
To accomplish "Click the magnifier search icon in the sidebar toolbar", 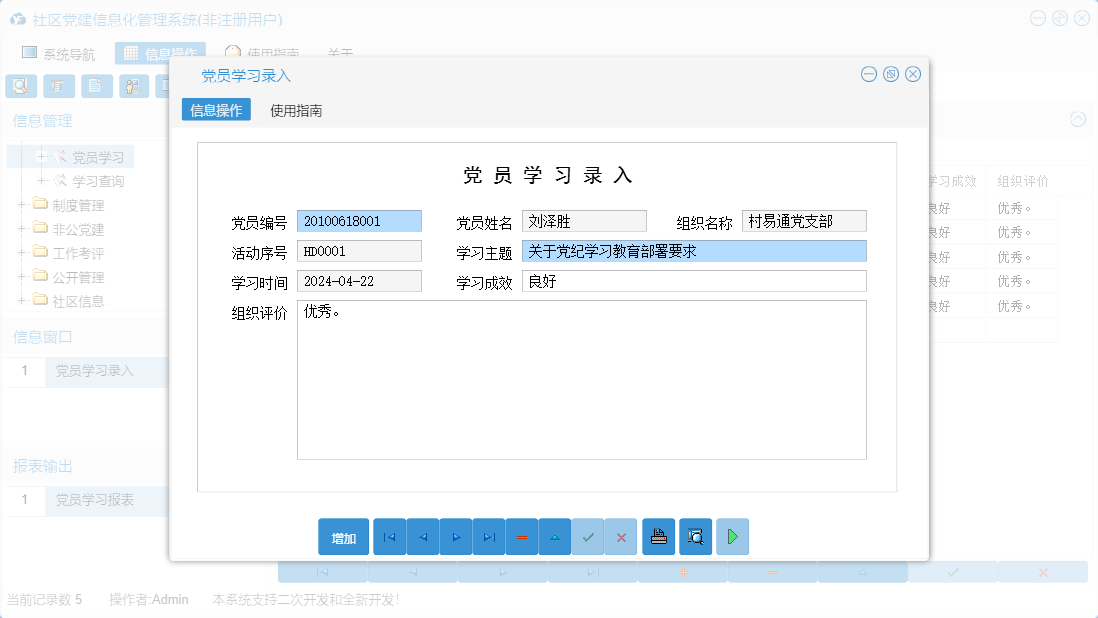I will 20,86.
